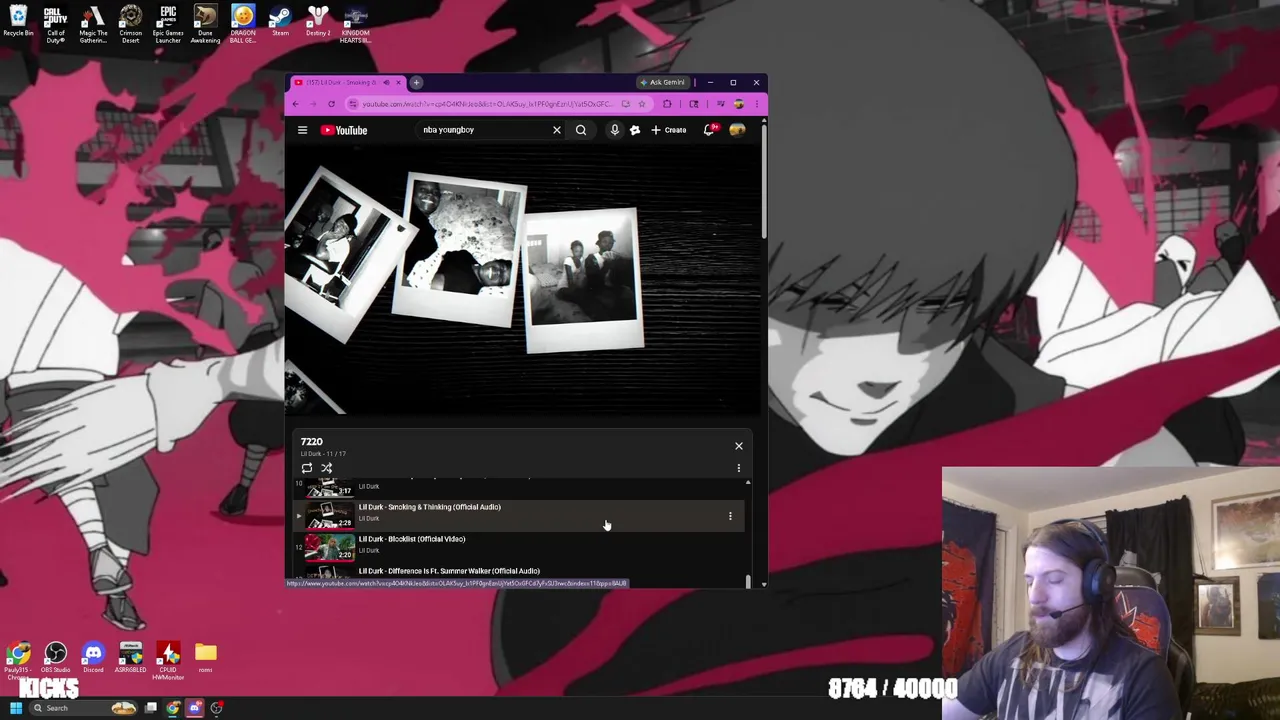Open Kingdom Hearts desktop shortcut
This screenshot has width=1280, height=720.
coord(355,24)
